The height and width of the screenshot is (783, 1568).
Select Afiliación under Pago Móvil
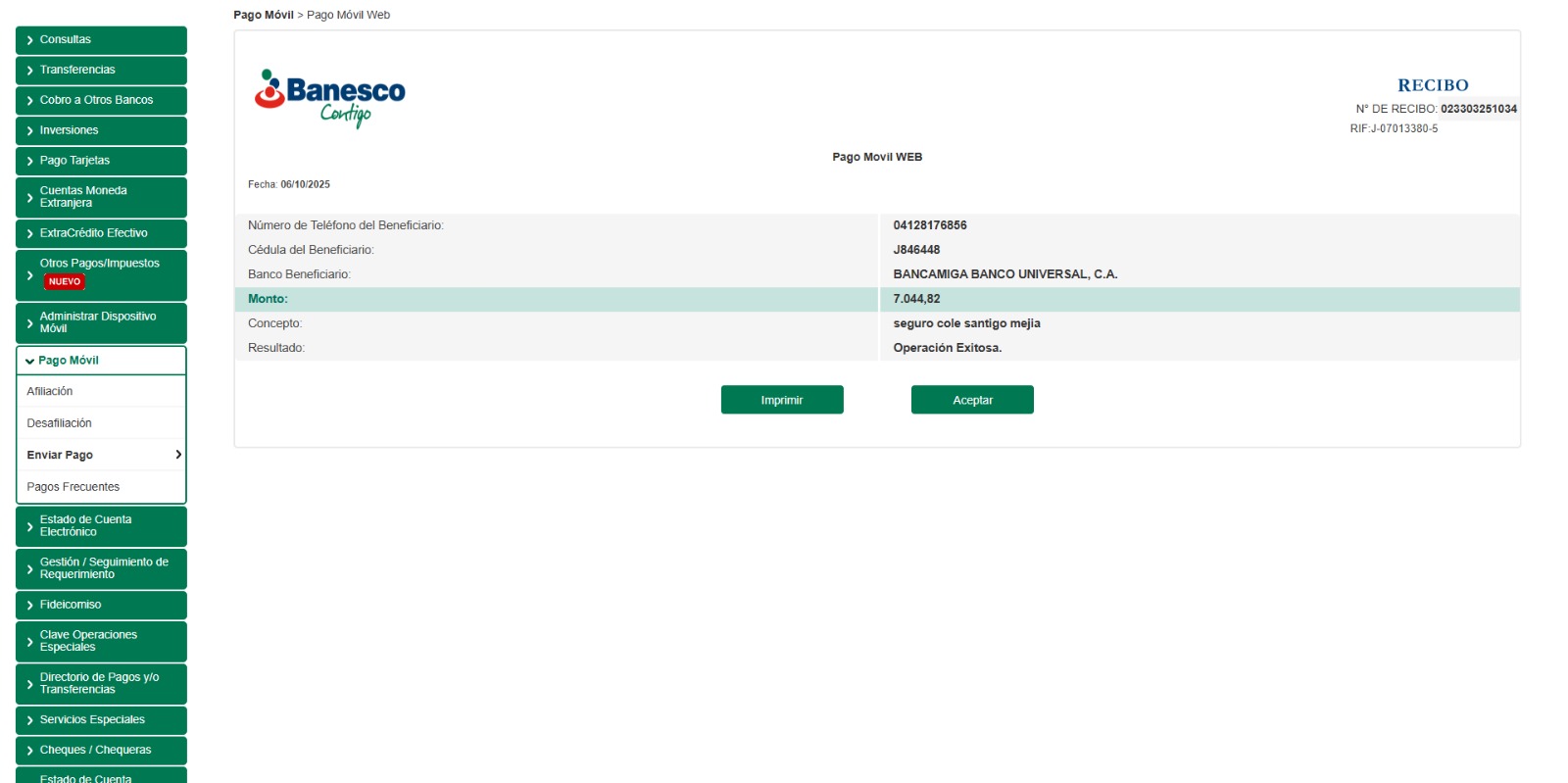click(50, 391)
